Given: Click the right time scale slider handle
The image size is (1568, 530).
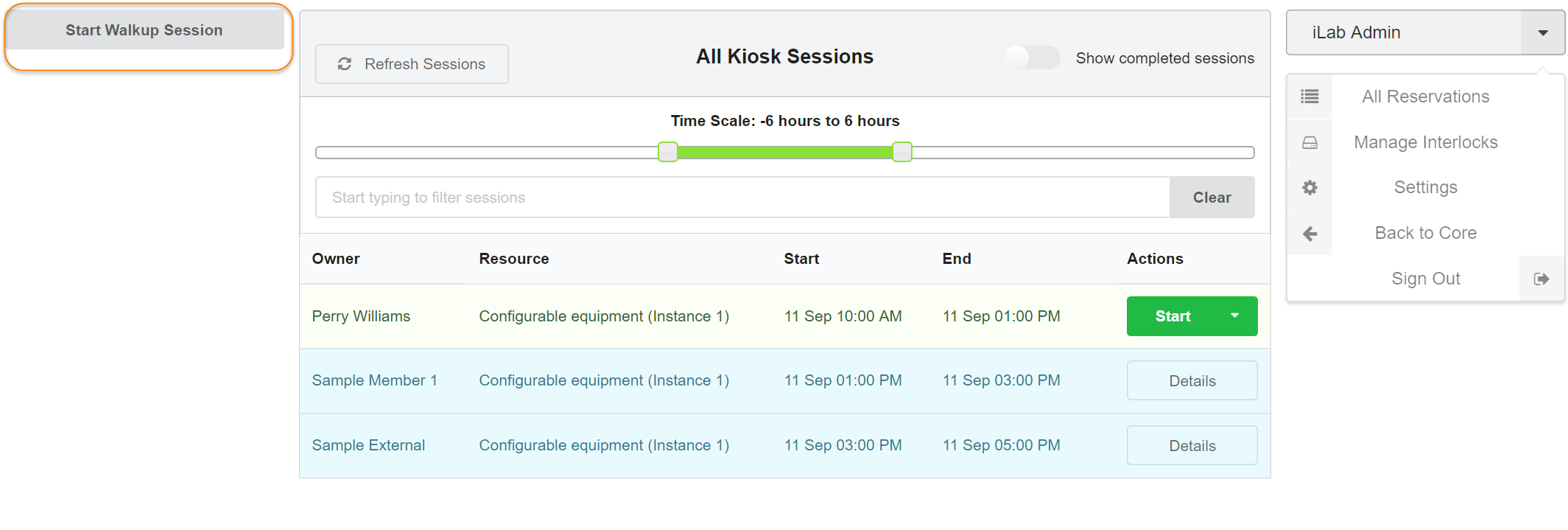Looking at the screenshot, I should 901,152.
